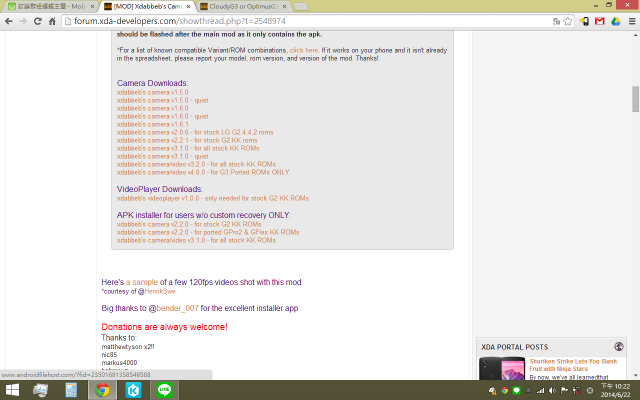
Task: Open the Windows Start button
Action: coord(12,390)
